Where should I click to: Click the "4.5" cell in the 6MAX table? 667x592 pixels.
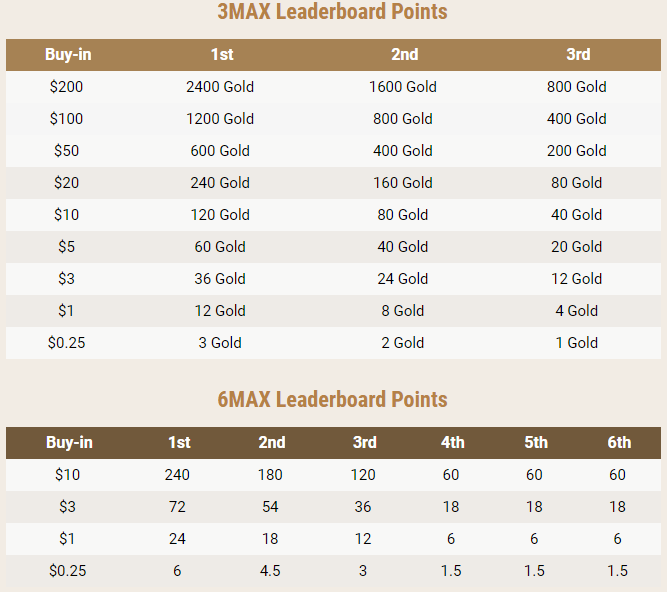pyautogui.click(x=270, y=571)
